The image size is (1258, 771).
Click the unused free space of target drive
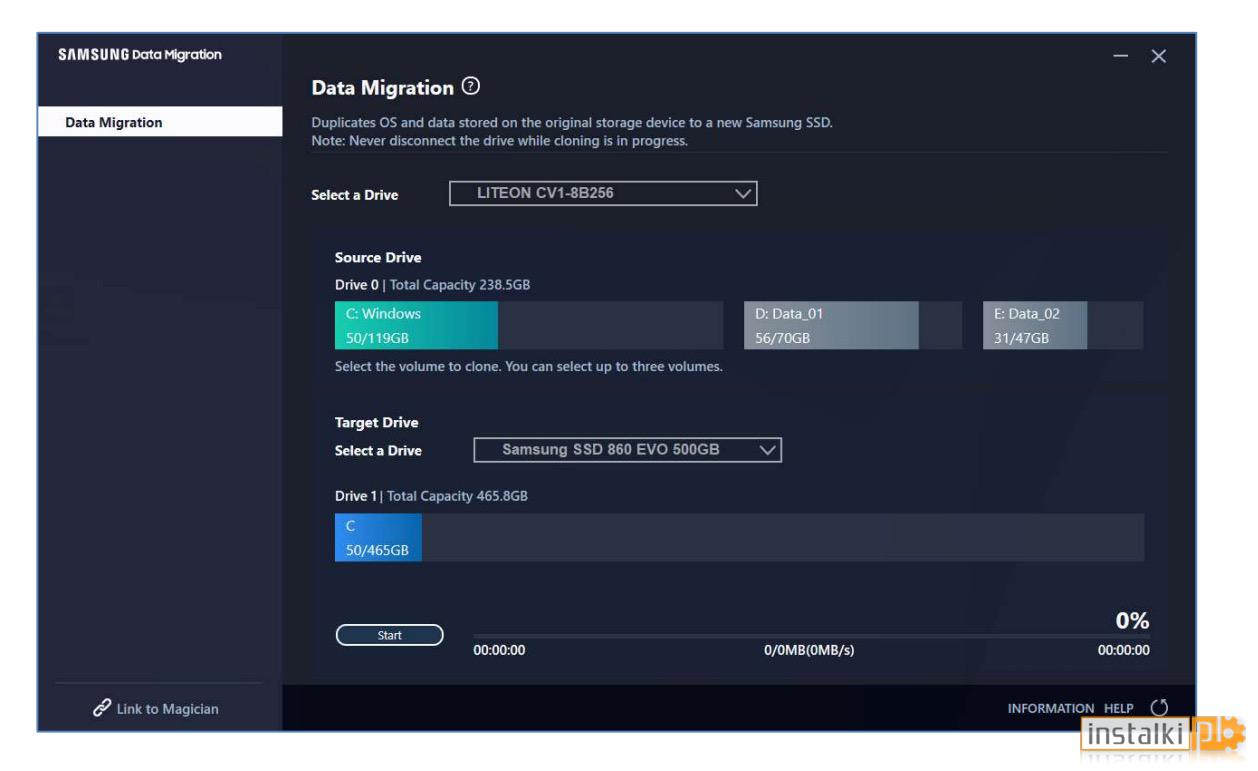pos(783,538)
